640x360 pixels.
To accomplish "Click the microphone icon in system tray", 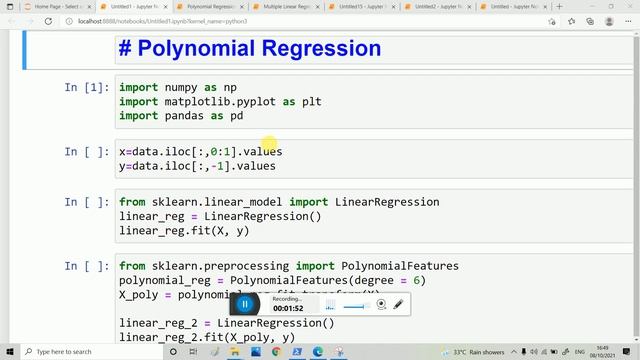I will click(x=524, y=352).
